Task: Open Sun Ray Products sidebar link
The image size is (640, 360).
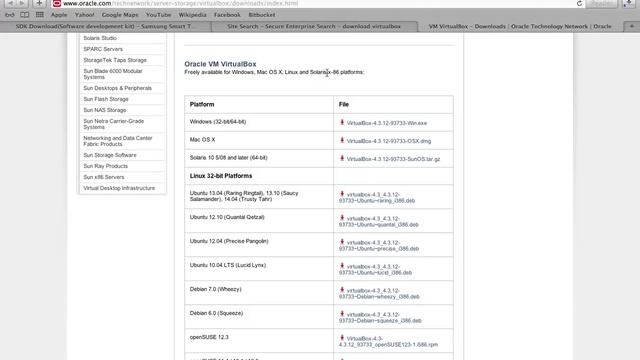Action: point(105,166)
